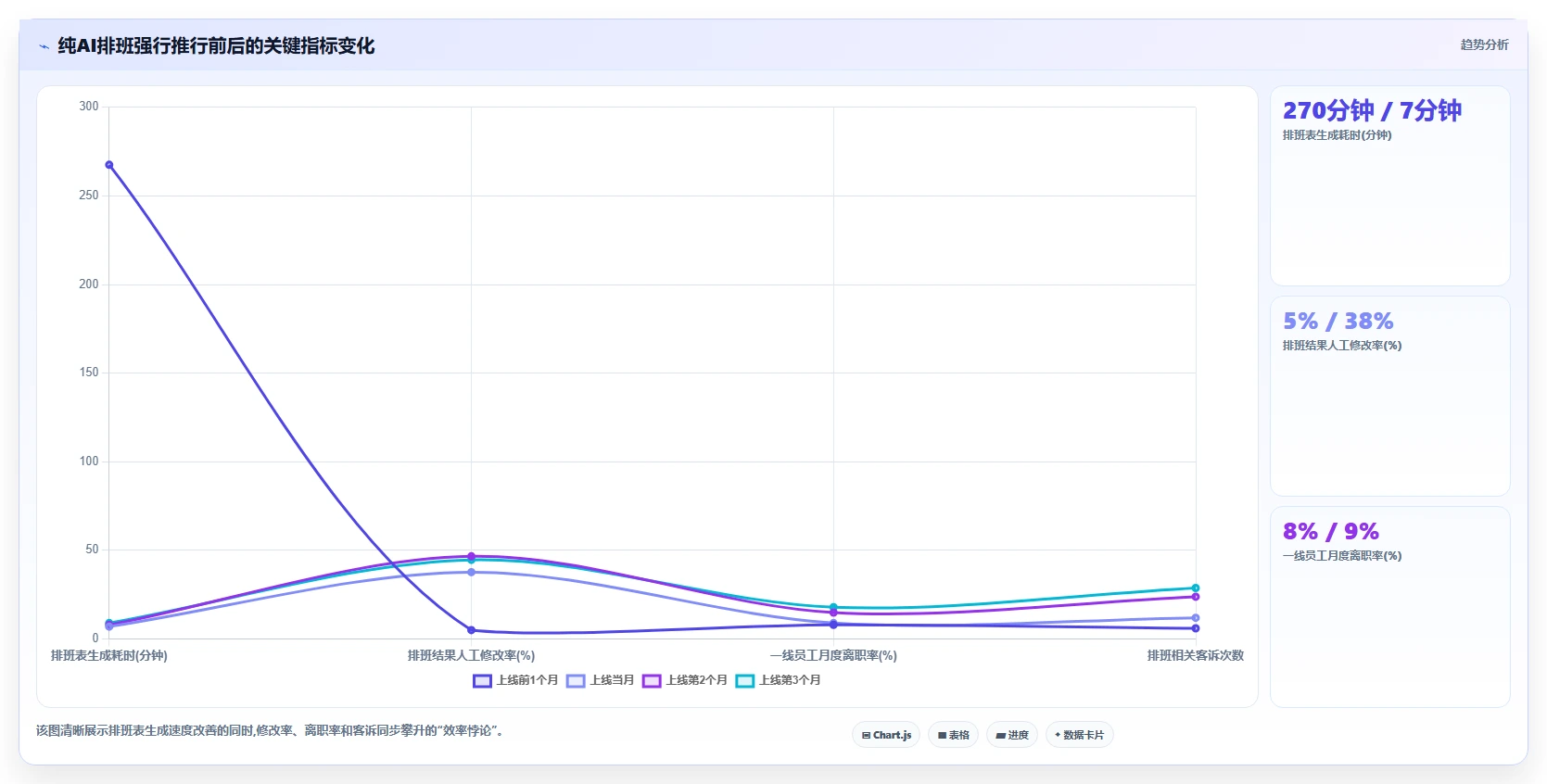
Task: Select the 表格 chip
Action: 953,735
